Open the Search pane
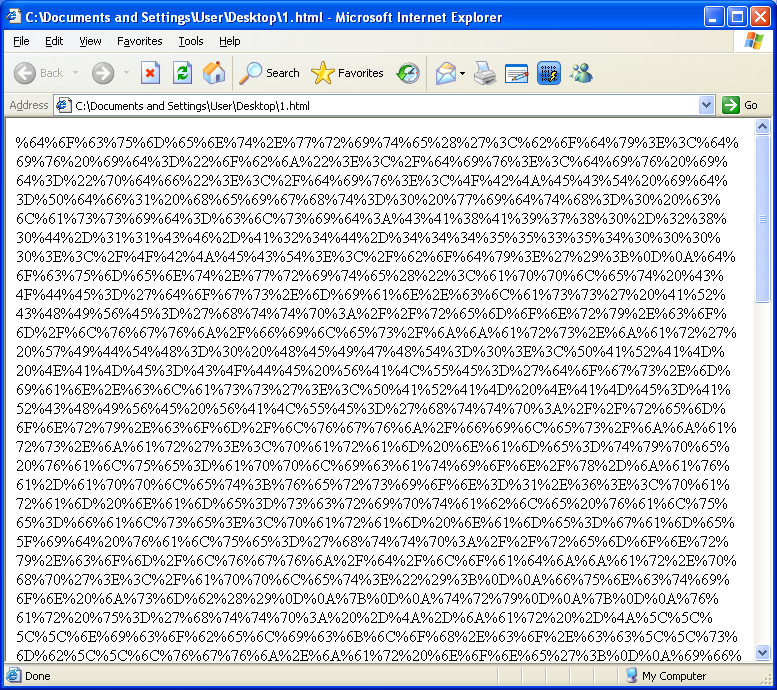777x690 pixels. click(270, 73)
